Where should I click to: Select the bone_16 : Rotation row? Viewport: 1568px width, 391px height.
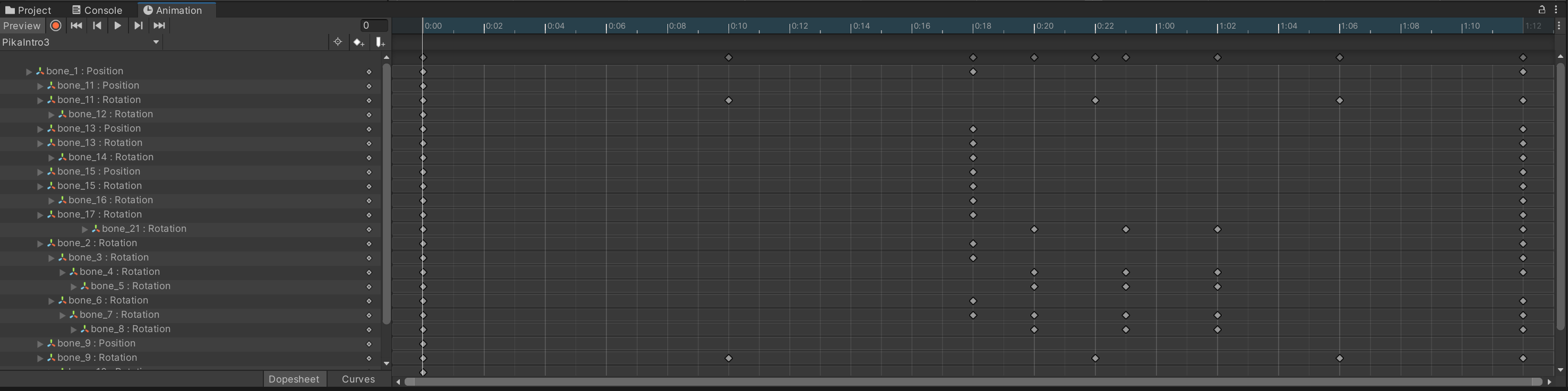pyautogui.click(x=191, y=200)
